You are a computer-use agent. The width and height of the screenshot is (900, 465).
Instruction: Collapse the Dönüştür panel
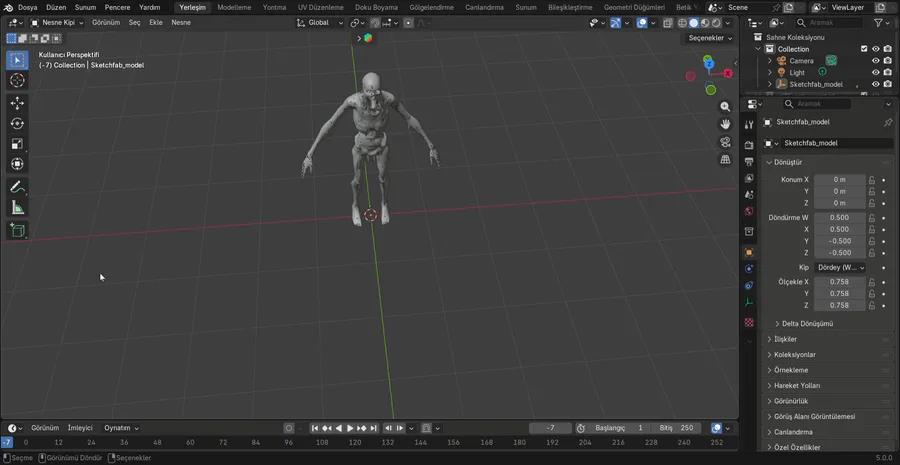pos(788,162)
